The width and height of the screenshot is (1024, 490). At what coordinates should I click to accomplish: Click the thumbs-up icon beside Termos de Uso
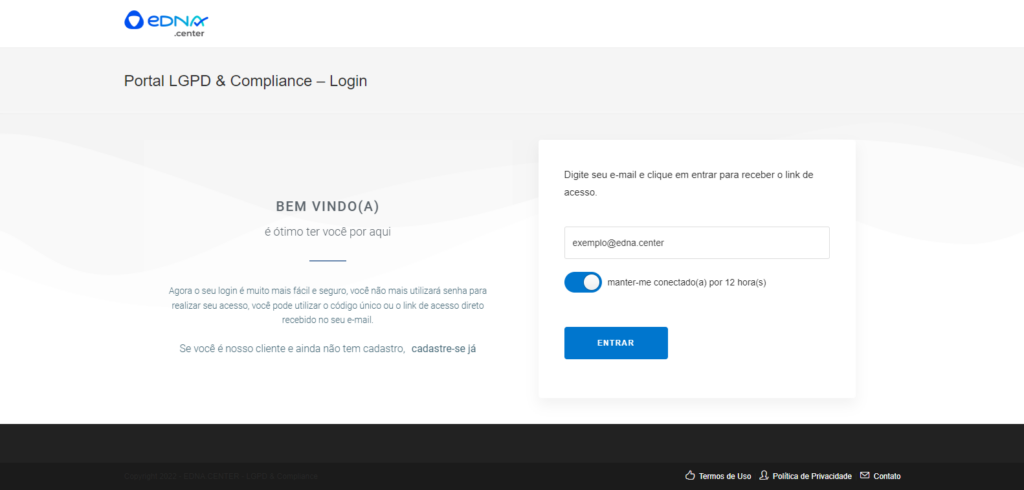[x=690, y=476]
